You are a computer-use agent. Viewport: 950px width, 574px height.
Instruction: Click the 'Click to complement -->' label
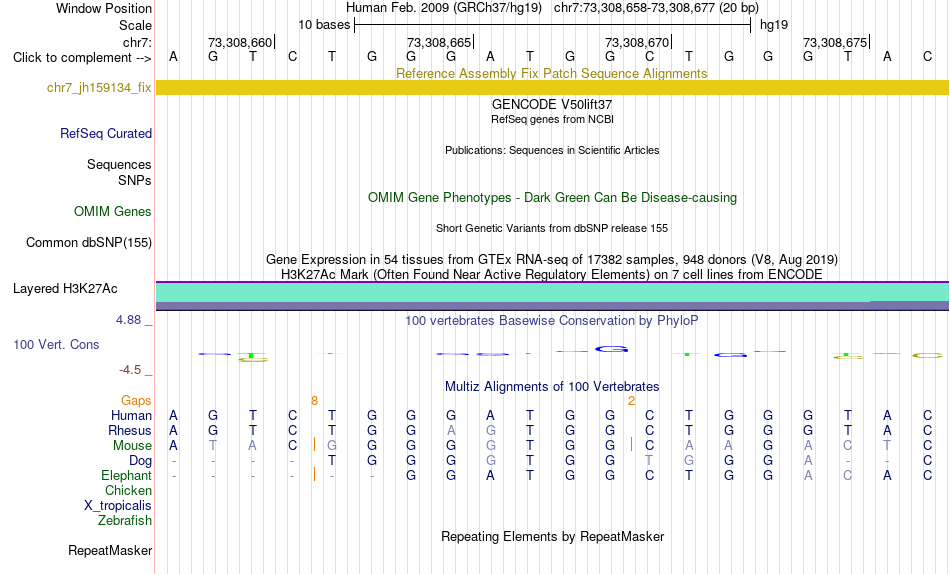[82, 58]
